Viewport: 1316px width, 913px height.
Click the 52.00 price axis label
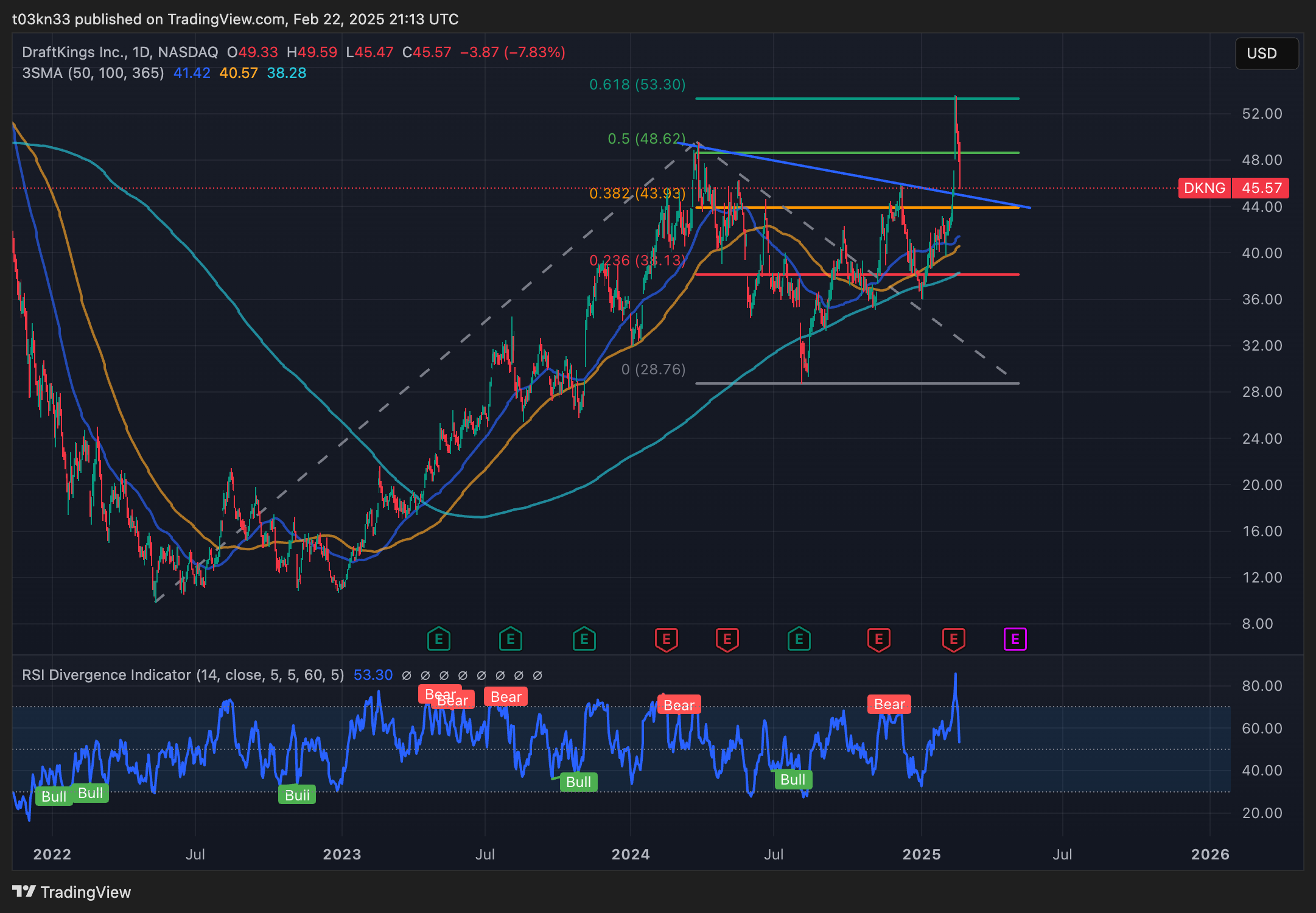pos(1261,114)
